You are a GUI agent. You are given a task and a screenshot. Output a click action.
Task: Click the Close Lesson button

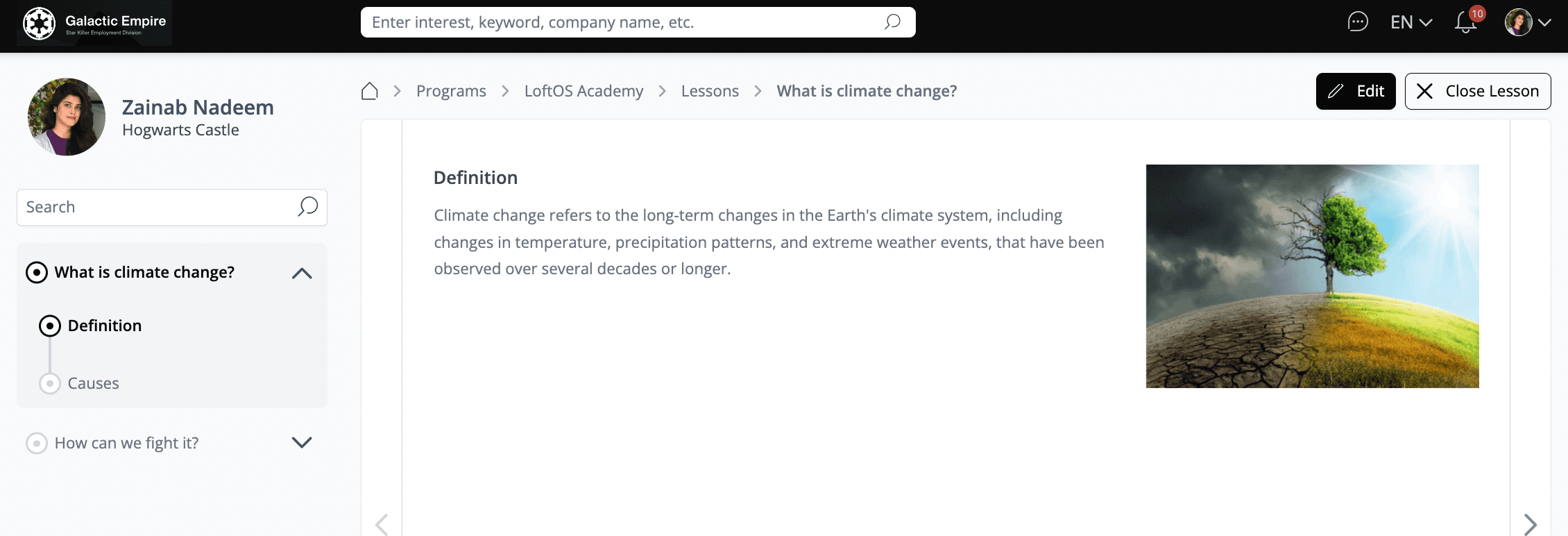click(1478, 91)
